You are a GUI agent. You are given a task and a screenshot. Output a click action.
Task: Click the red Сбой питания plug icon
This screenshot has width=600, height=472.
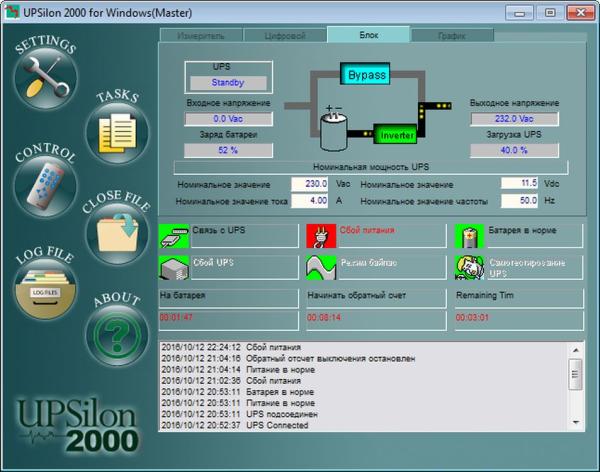321,236
